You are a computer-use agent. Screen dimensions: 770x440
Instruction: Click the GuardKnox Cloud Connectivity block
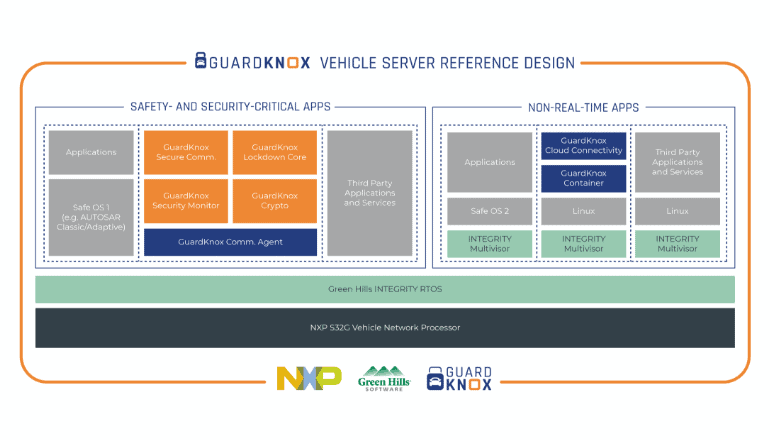(x=584, y=146)
